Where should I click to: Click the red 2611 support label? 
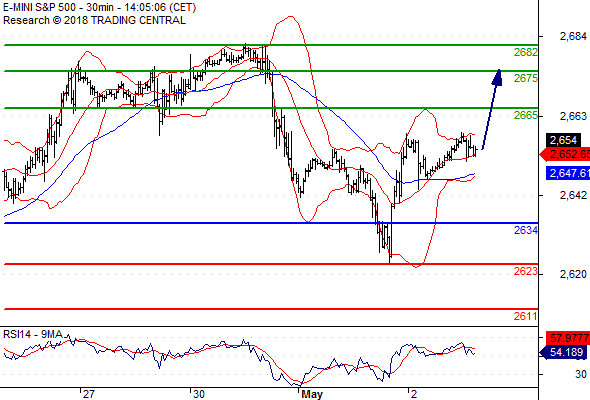tap(526, 316)
